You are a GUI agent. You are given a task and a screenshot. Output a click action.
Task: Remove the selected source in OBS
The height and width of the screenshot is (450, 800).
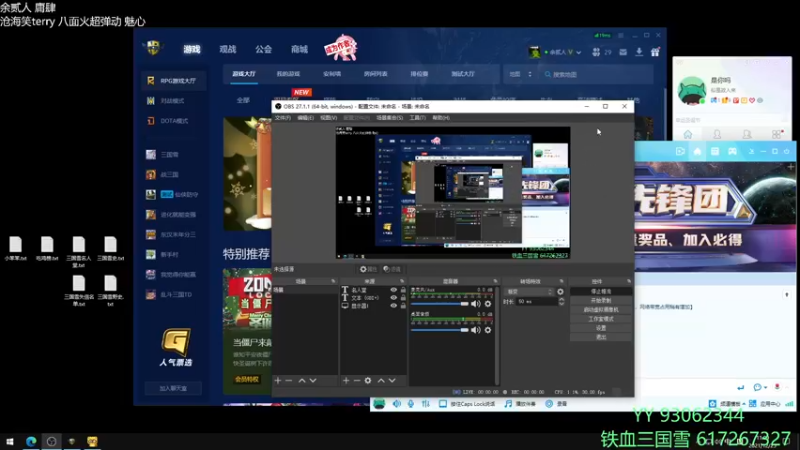pos(357,381)
